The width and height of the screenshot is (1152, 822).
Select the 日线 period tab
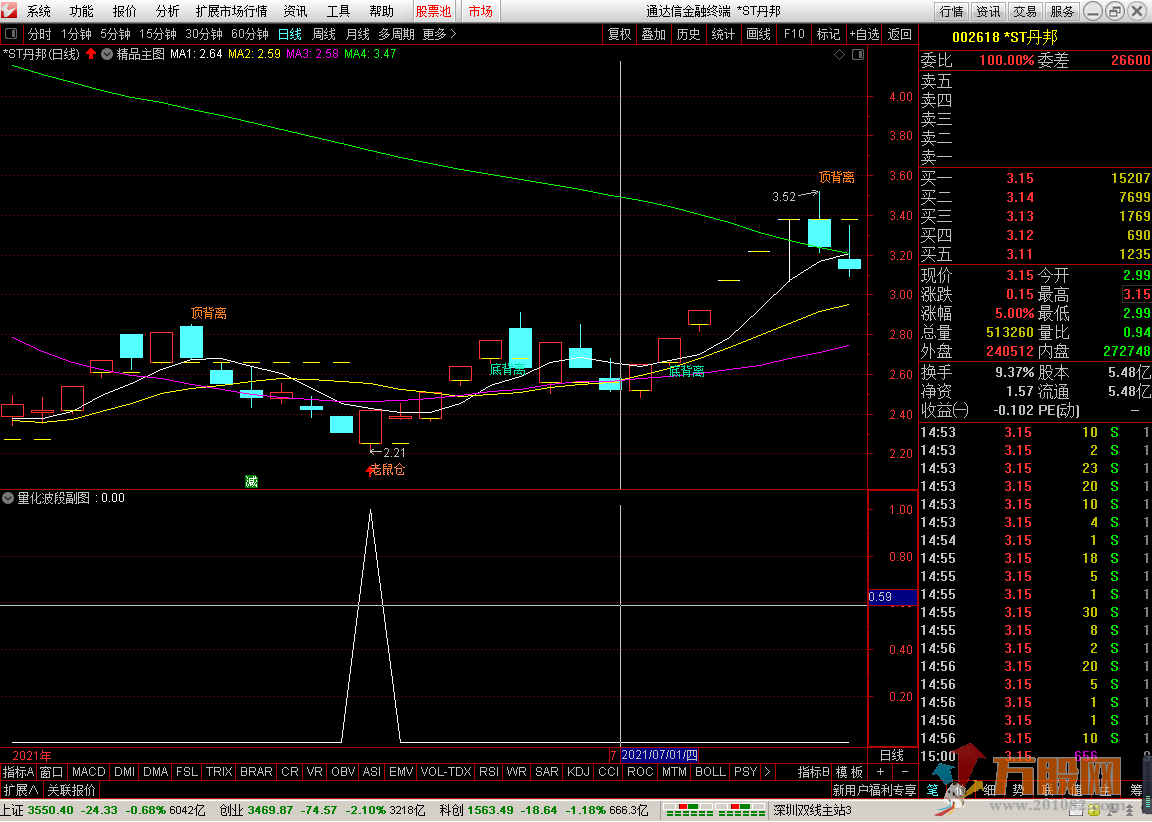coord(289,34)
